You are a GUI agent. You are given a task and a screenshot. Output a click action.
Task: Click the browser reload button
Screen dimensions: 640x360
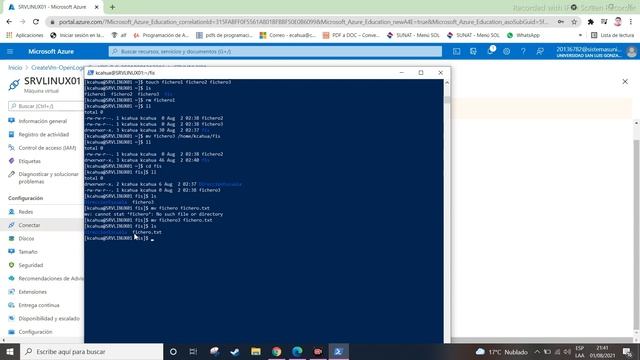pos(36,22)
